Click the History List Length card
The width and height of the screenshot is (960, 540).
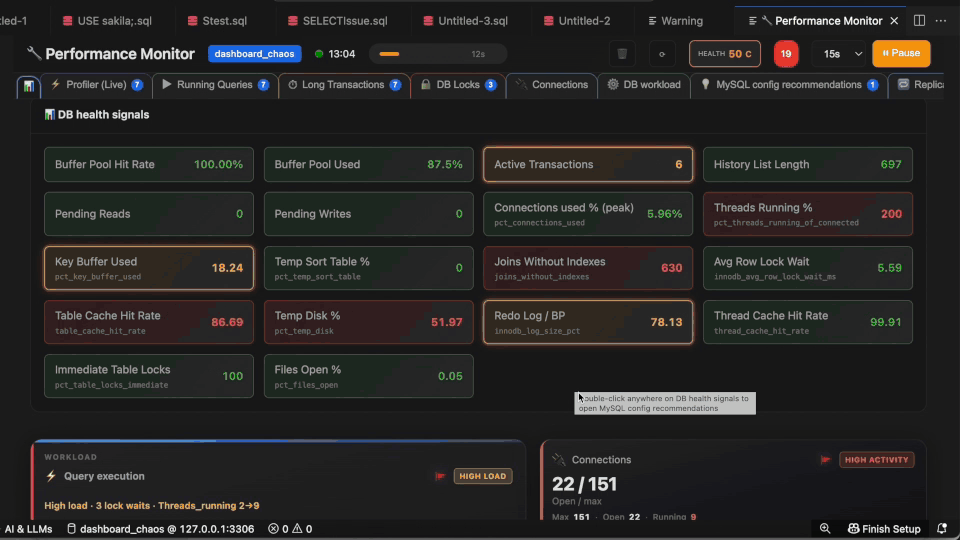(x=808, y=164)
